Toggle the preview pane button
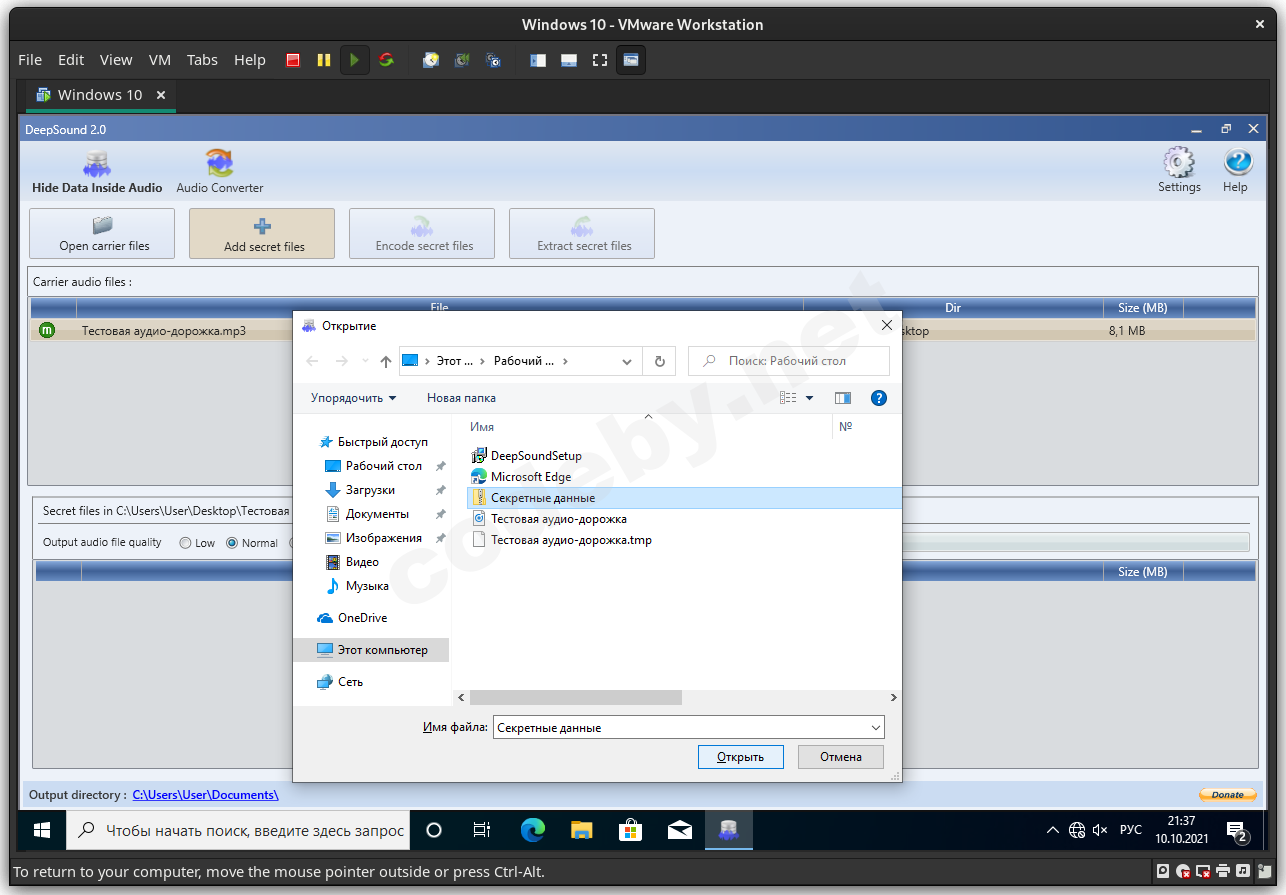The image size is (1286, 895). coord(843,398)
